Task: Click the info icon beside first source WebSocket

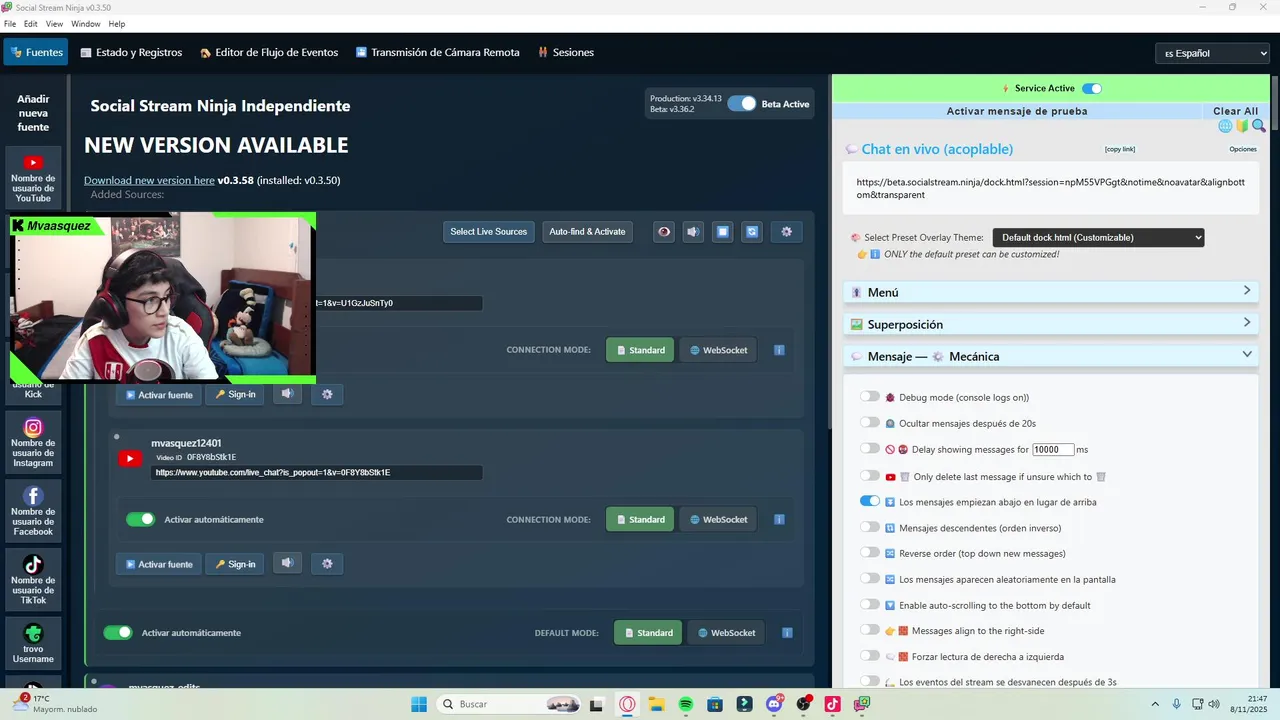Action: tap(779, 350)
